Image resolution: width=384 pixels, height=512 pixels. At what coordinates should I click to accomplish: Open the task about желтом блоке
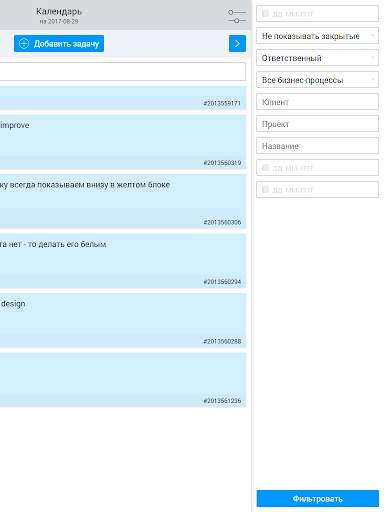pos(123,201)
